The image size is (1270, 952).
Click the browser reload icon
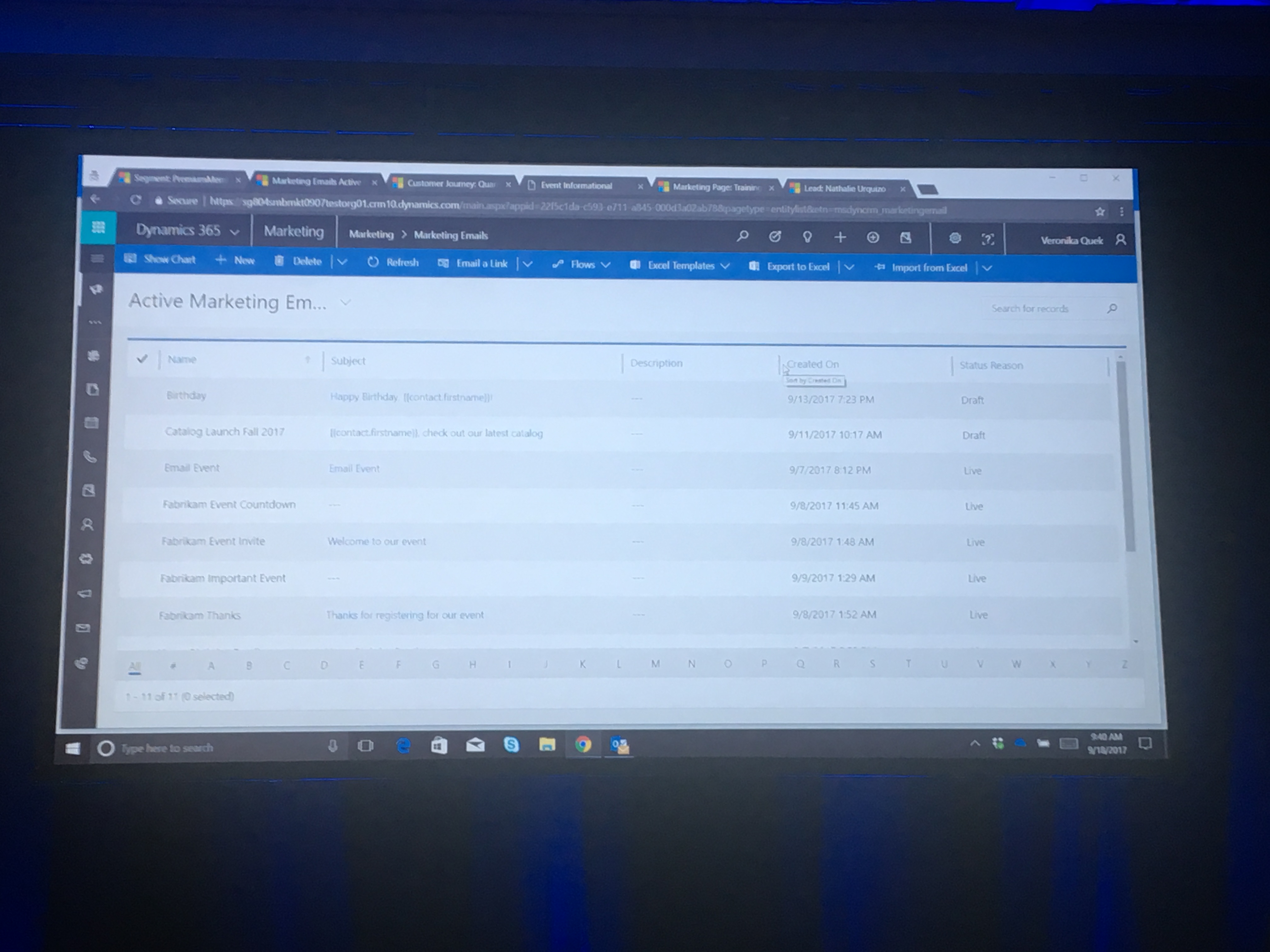[x=135, y=200]
